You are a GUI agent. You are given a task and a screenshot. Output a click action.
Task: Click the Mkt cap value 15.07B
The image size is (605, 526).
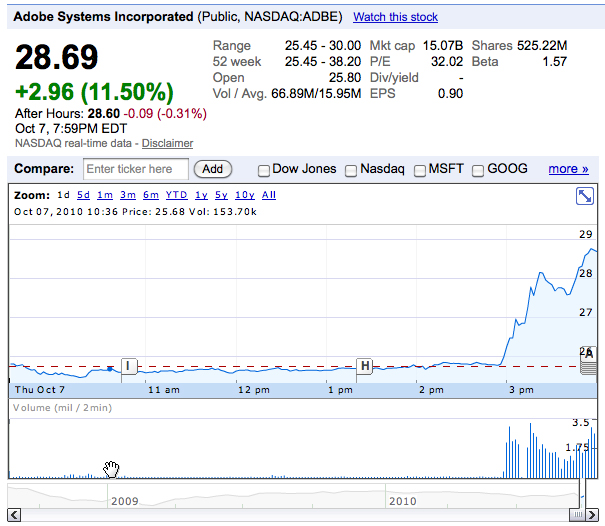pyautogui.click(x=443, y=46)
